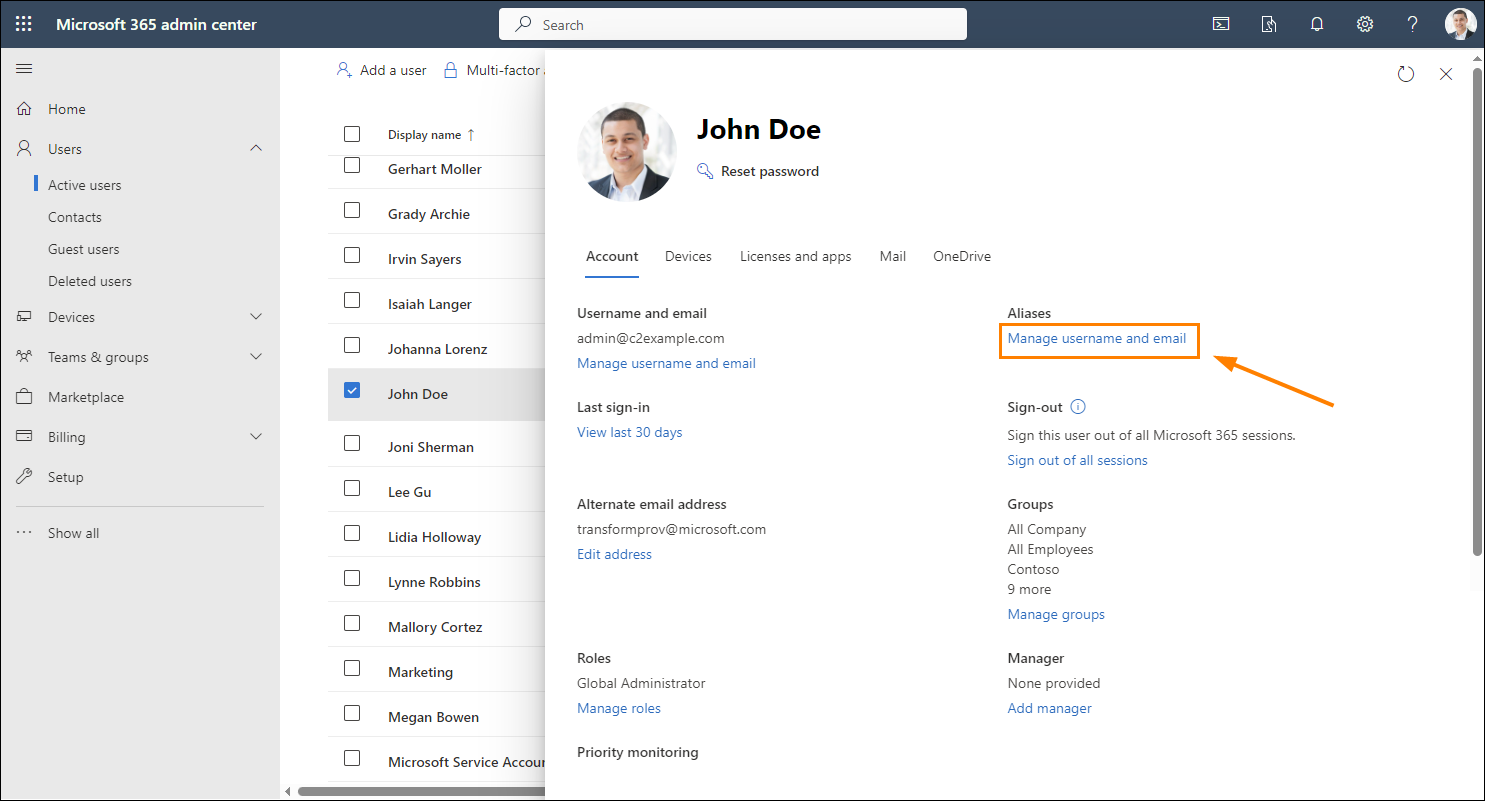The width and height of the screenshot is (1485, 801).
Task: Check the Grady Archie checkbox
Action: pos(352,210)
